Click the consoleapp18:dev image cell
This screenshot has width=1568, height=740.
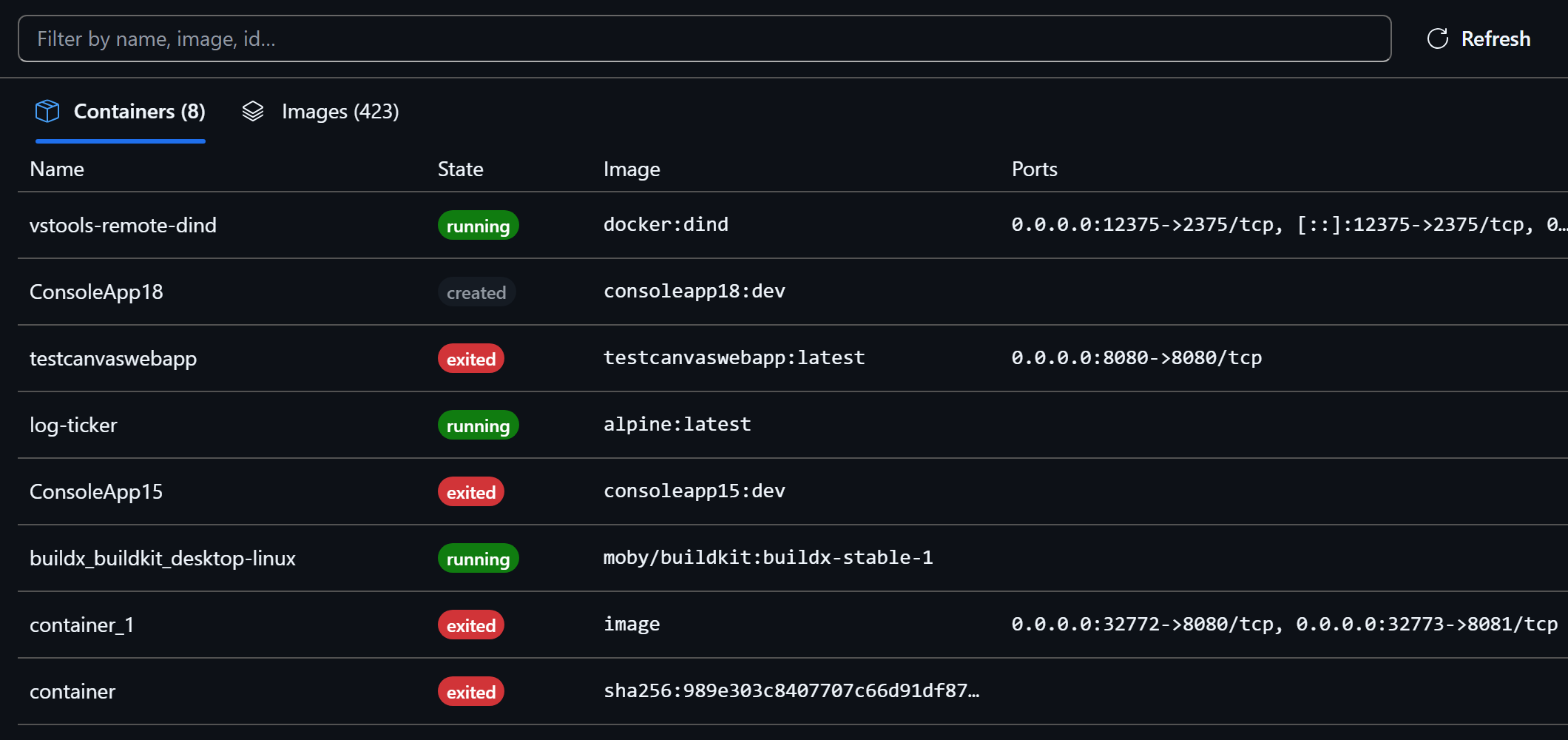(695, 292)
